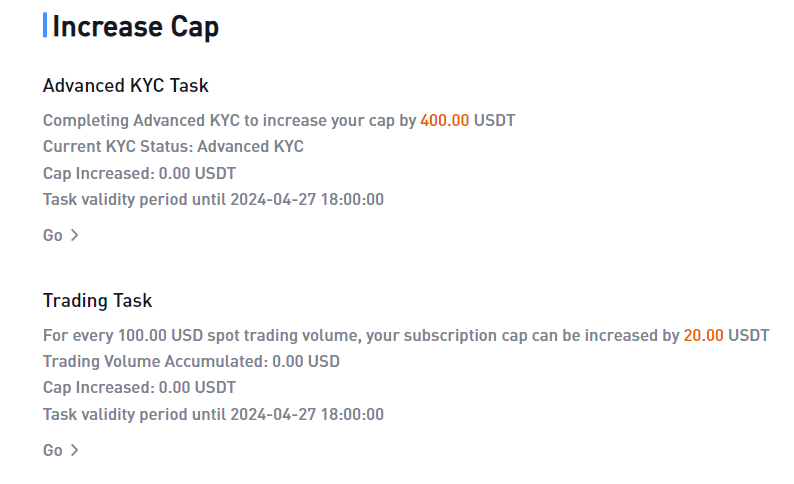Click the Trading Volume Accumulated: 0.00 USD line
Screen dimensions: 794x484
tap(191, 361)
